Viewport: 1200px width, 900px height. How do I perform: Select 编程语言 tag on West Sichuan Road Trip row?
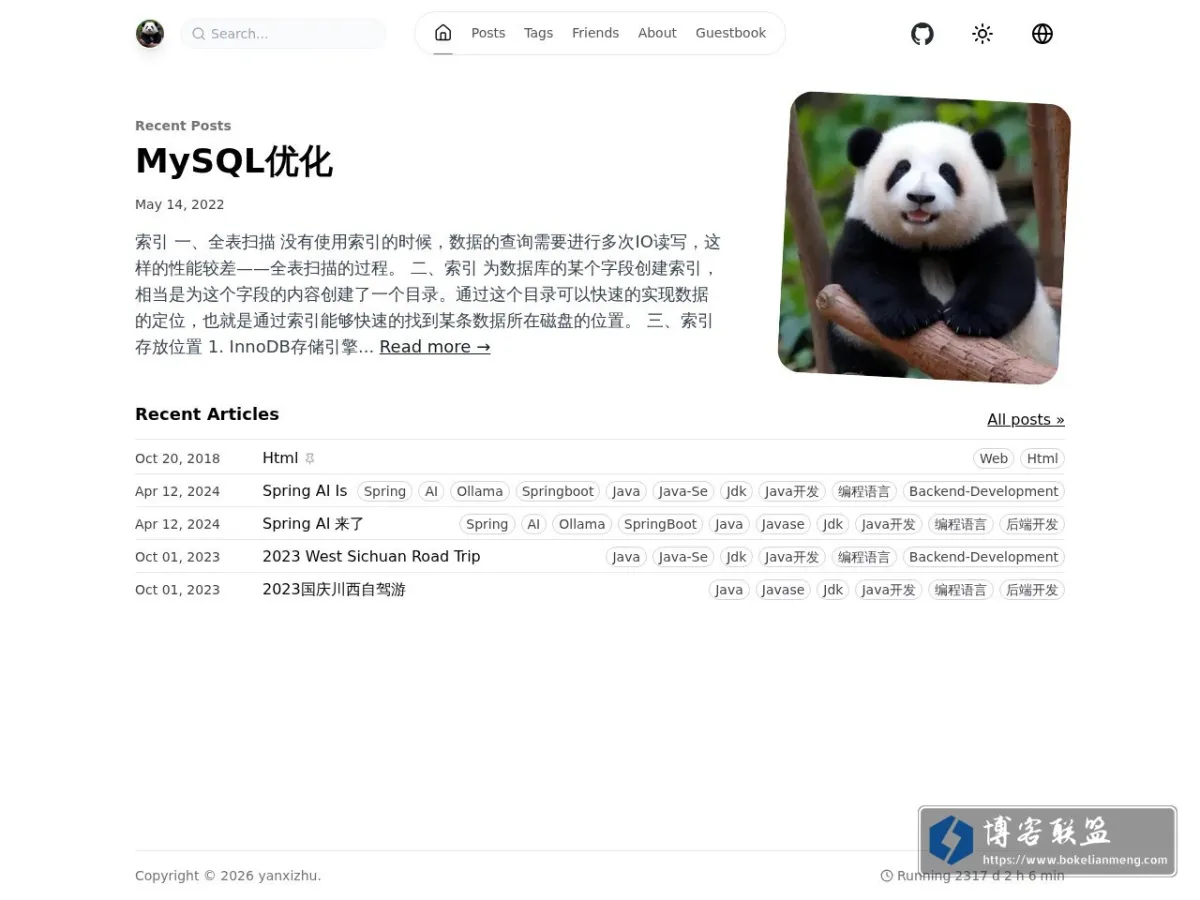coord(864,557)
